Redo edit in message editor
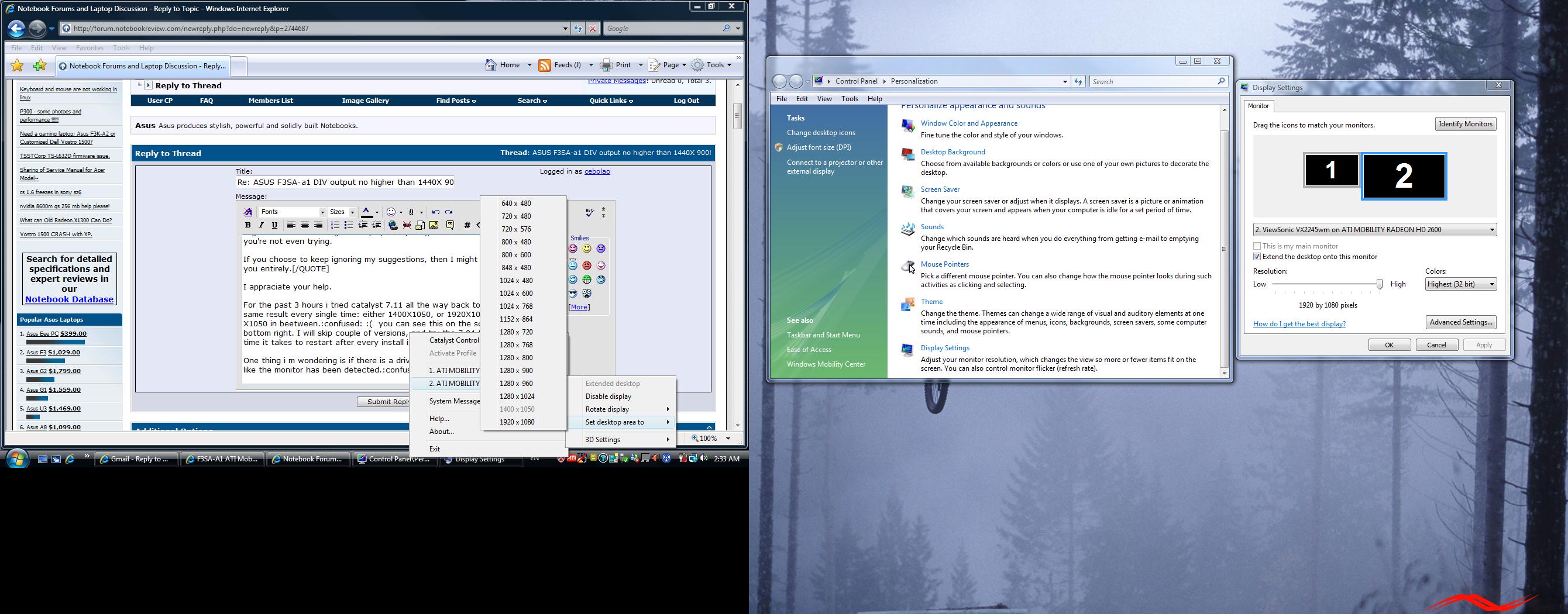This screenshot has width=1568, height=614. click(x=449, y=212)
